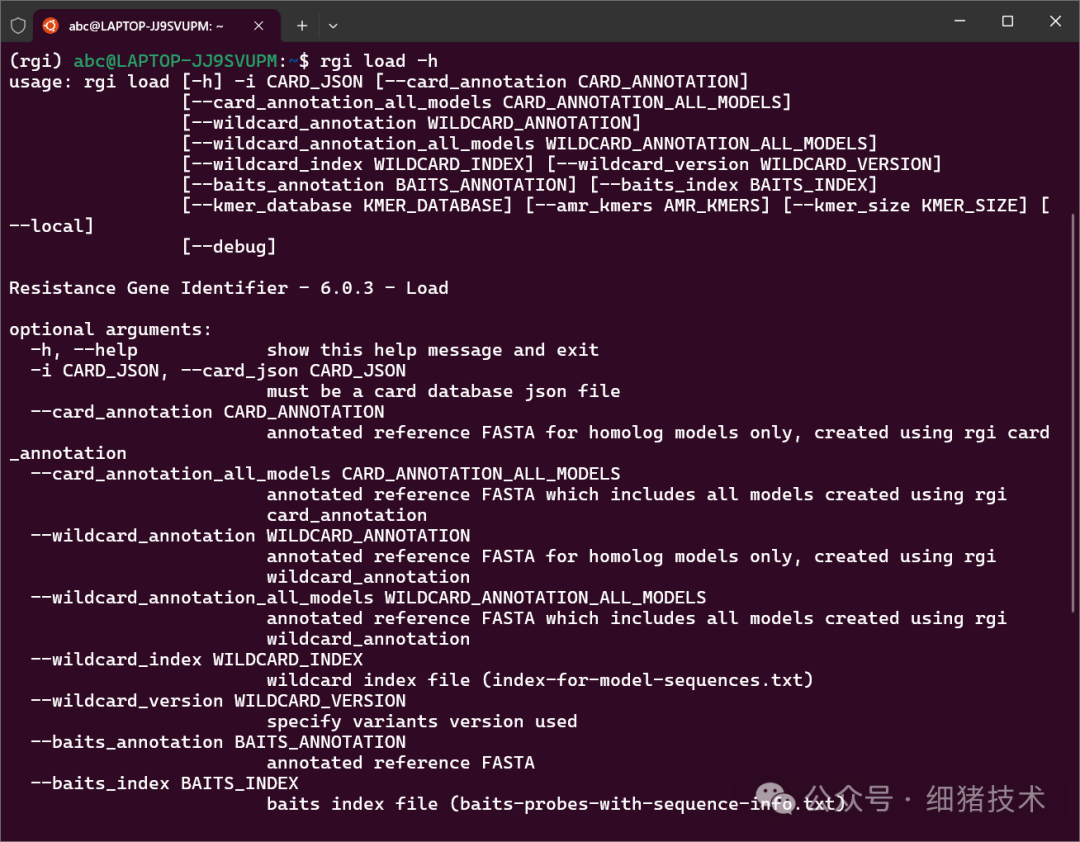Click the shield icon left of the tab bar

[x=18, y=25]
